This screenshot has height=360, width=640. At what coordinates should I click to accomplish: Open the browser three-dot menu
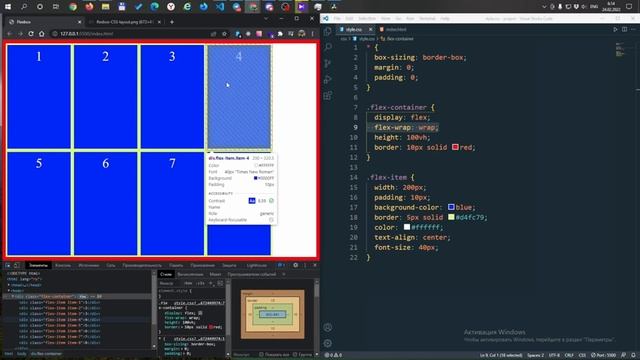point(313,34)
